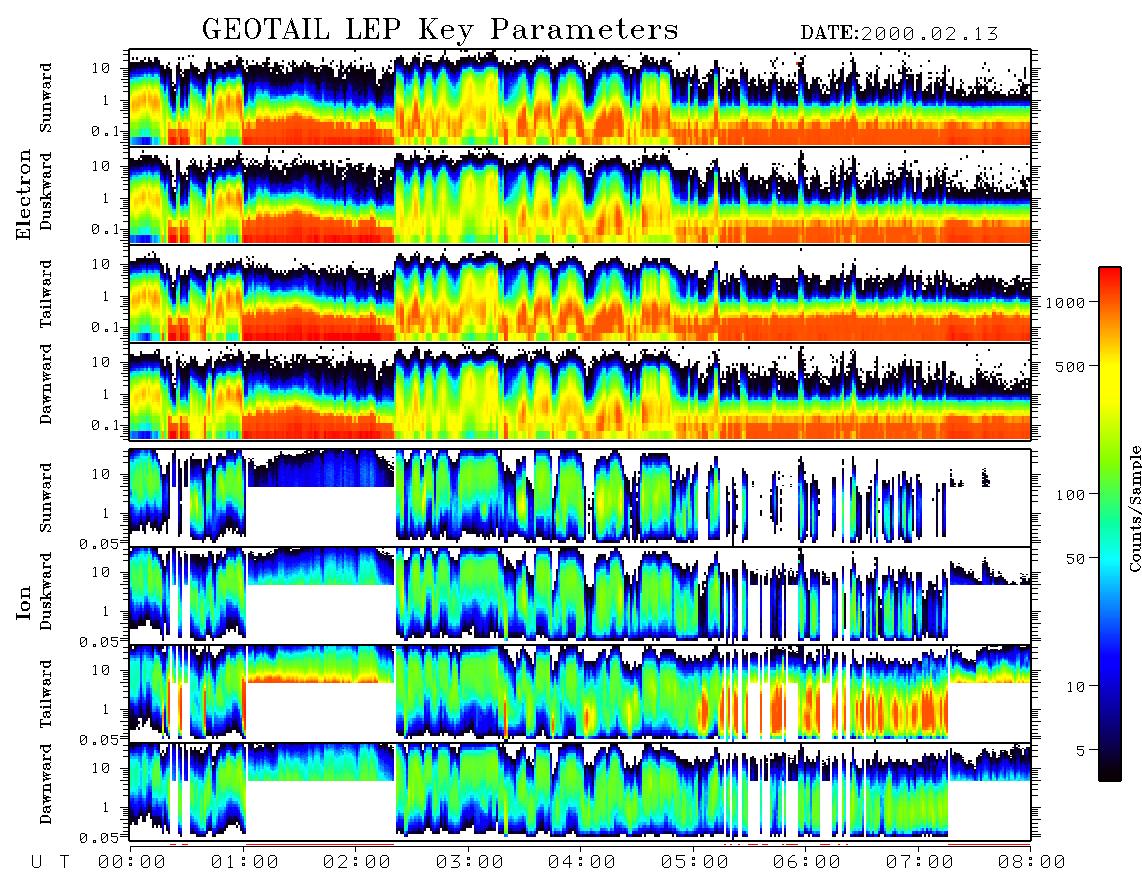
Task: Select the Ion 'Sunward' panel label
Action: pyautogui.click(x=46, y=497)
